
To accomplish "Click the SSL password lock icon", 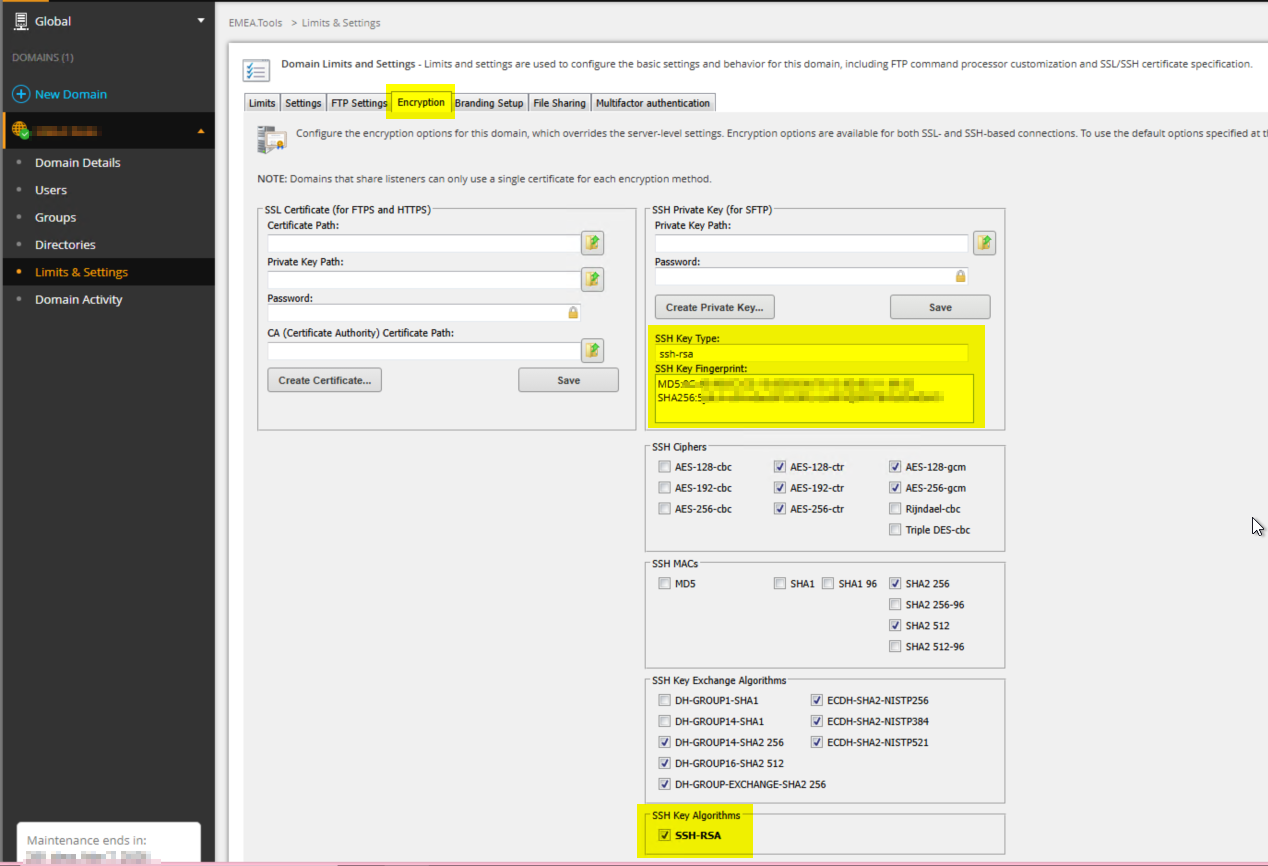I will (x=573, y=313).
